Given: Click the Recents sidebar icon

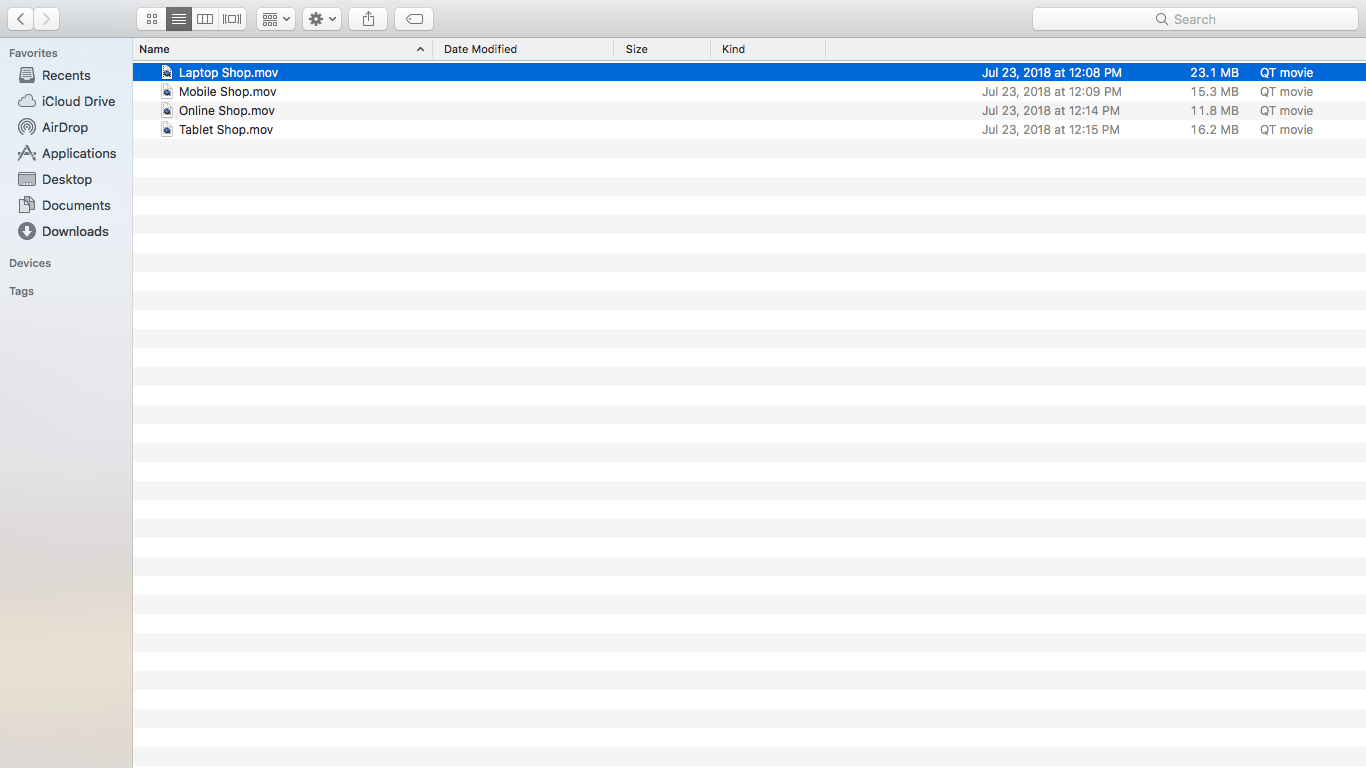Looking at the screenshot, I should point(27,75).
